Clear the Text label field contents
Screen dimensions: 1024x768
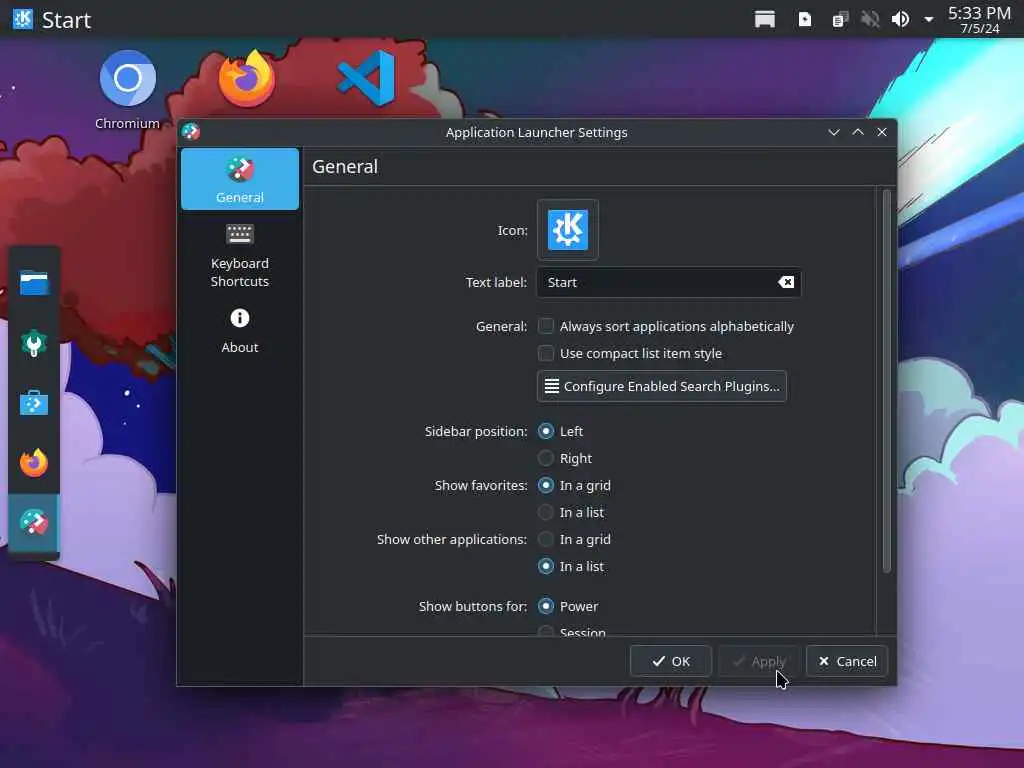[786, 282]
